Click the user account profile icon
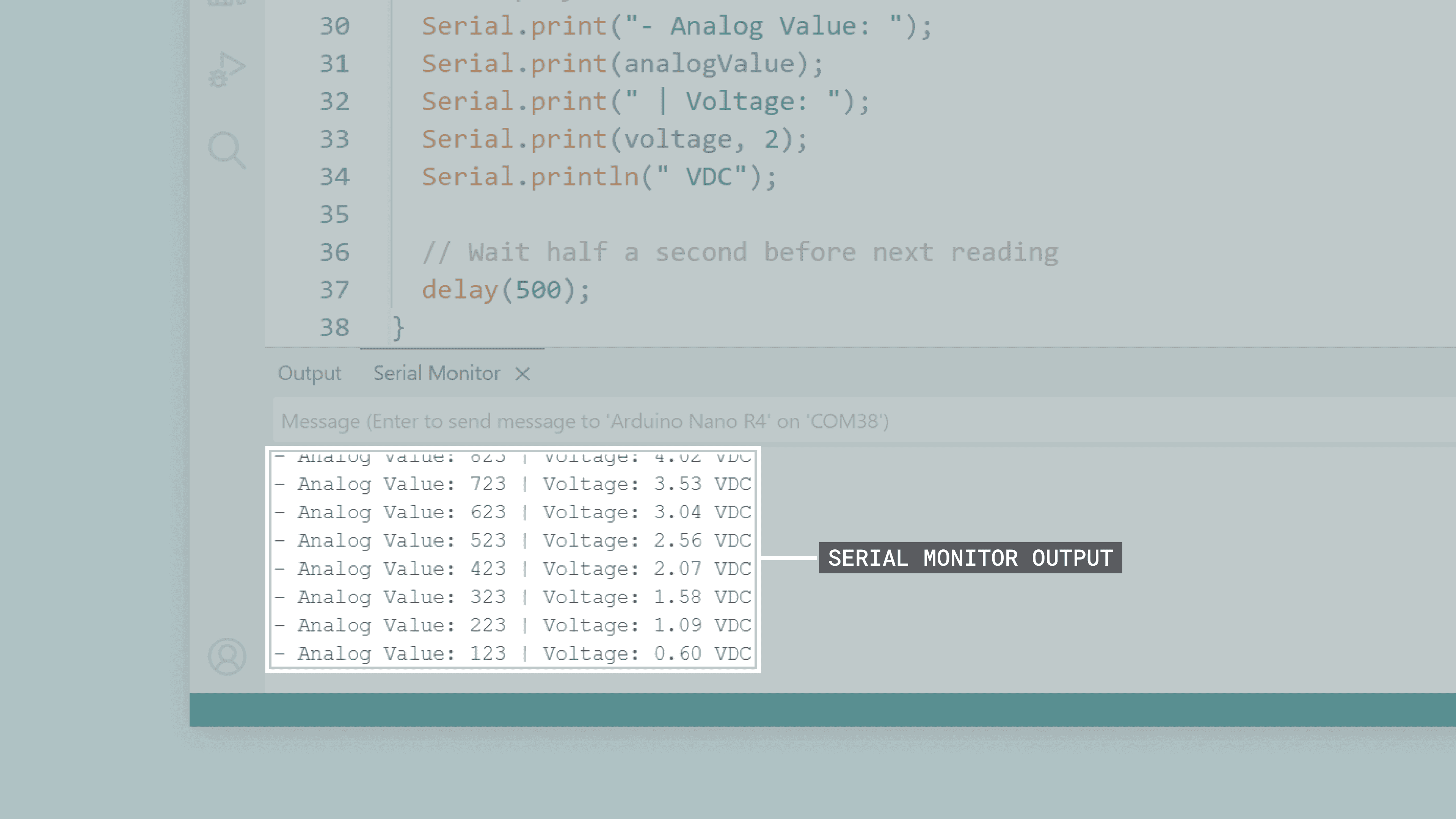1456x819 pixels. [x=227, y=656]
